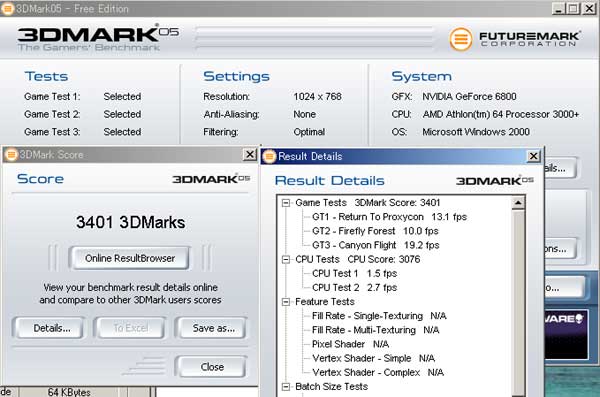Screen dimensions: 600x397
Task: Click Game Test 3 Selected value
Action: click(122, 132)
